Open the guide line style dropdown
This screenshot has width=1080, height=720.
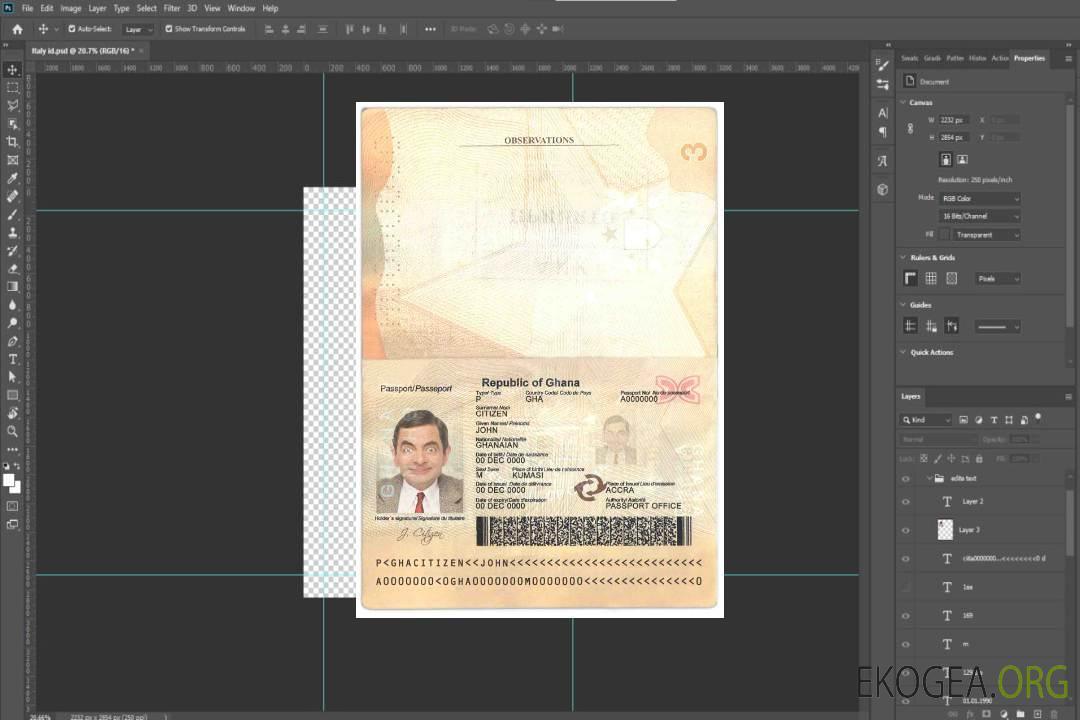998,327
